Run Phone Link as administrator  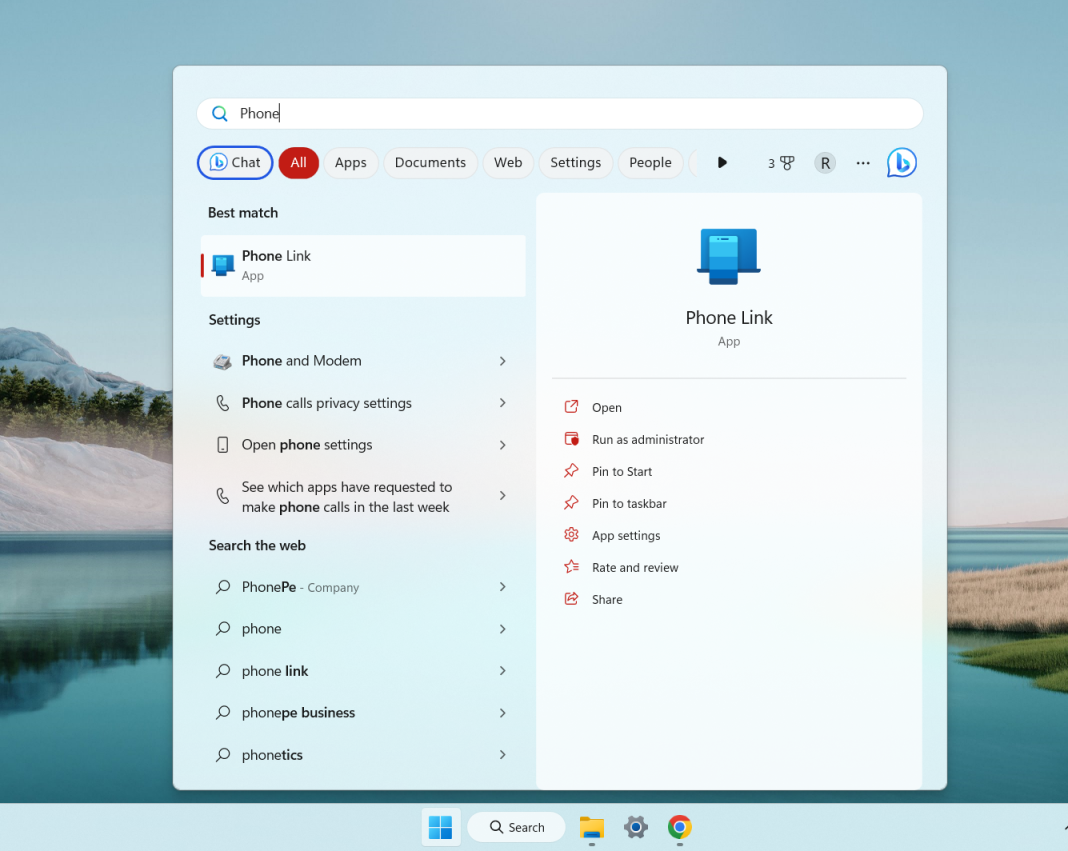point(647,439)
